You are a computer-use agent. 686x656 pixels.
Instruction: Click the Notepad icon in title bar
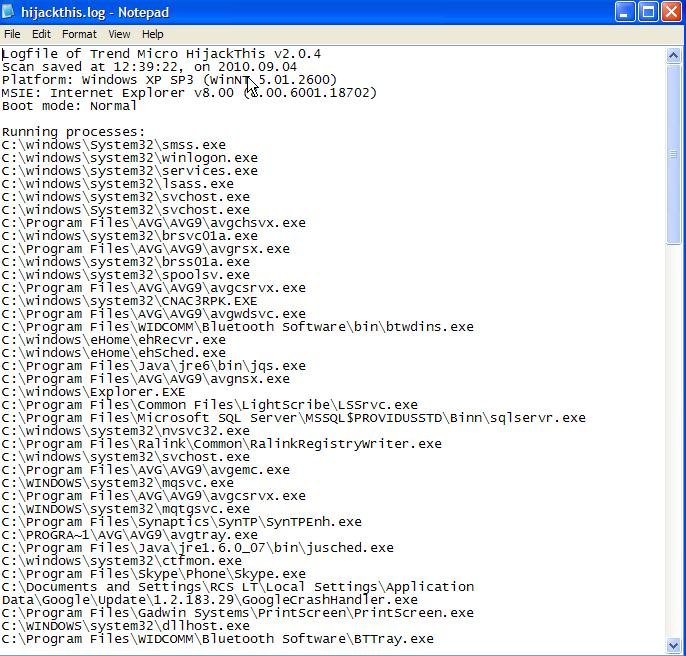8,12
